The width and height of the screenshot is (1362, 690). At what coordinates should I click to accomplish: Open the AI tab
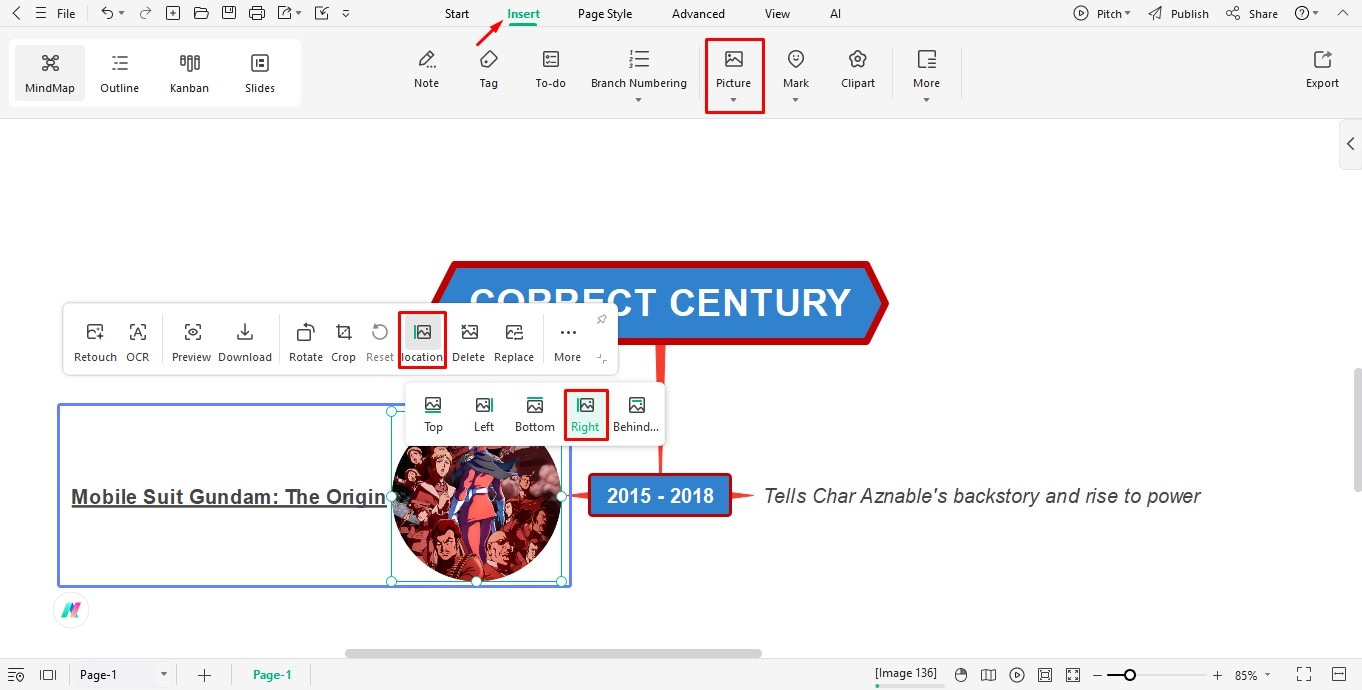pyautogui.click(x=835, y=14)
